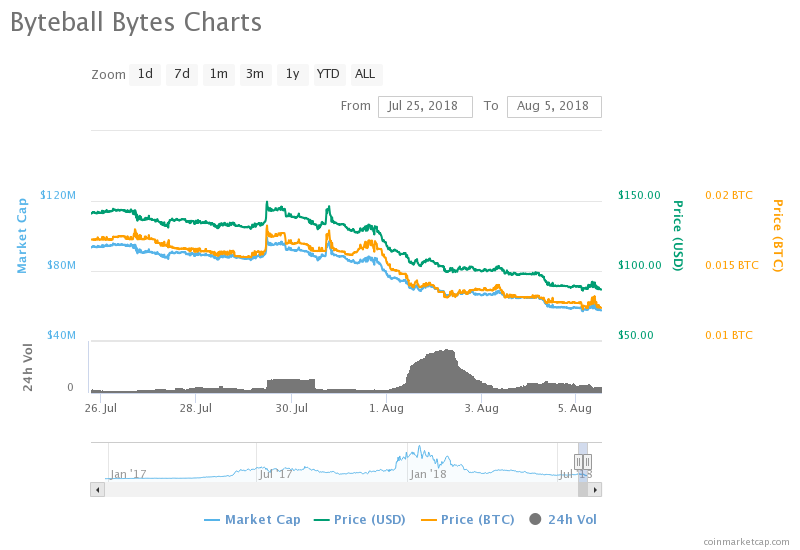Click the 0.02 BTC axis label
This screenshot has height=550, width=800.
(729, 195)
